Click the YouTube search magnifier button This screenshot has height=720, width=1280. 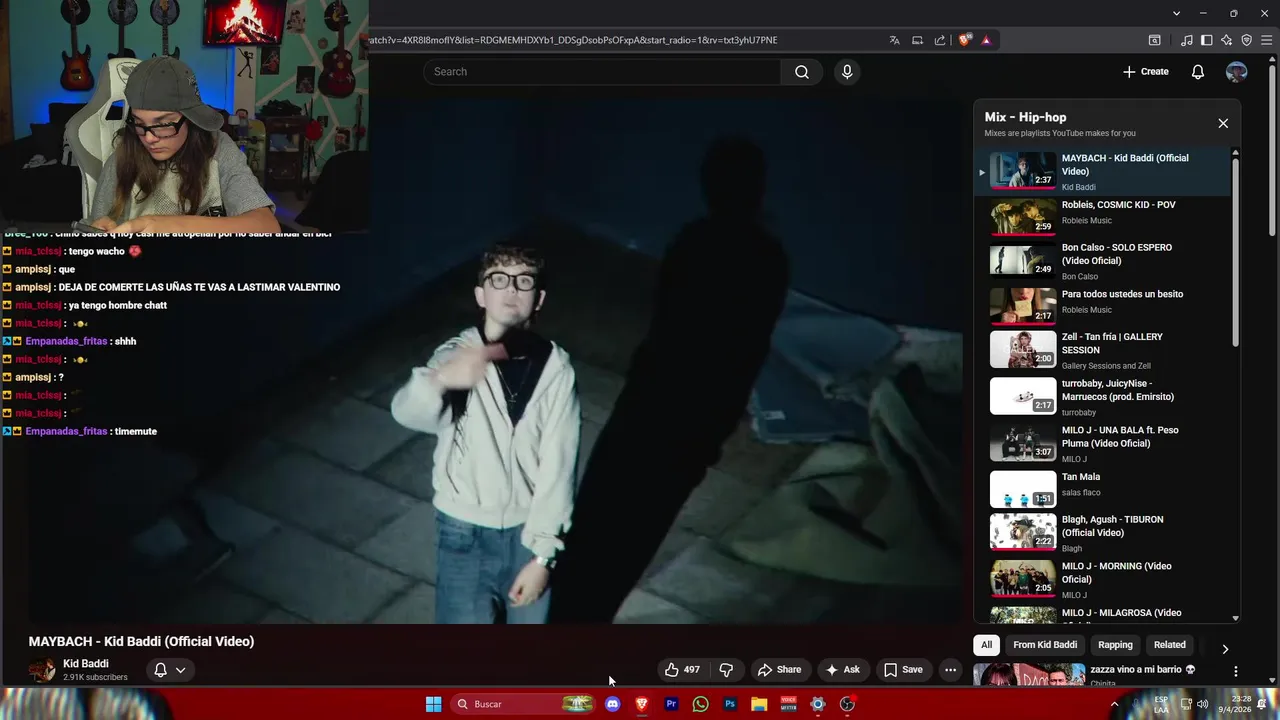pos(801,72)
